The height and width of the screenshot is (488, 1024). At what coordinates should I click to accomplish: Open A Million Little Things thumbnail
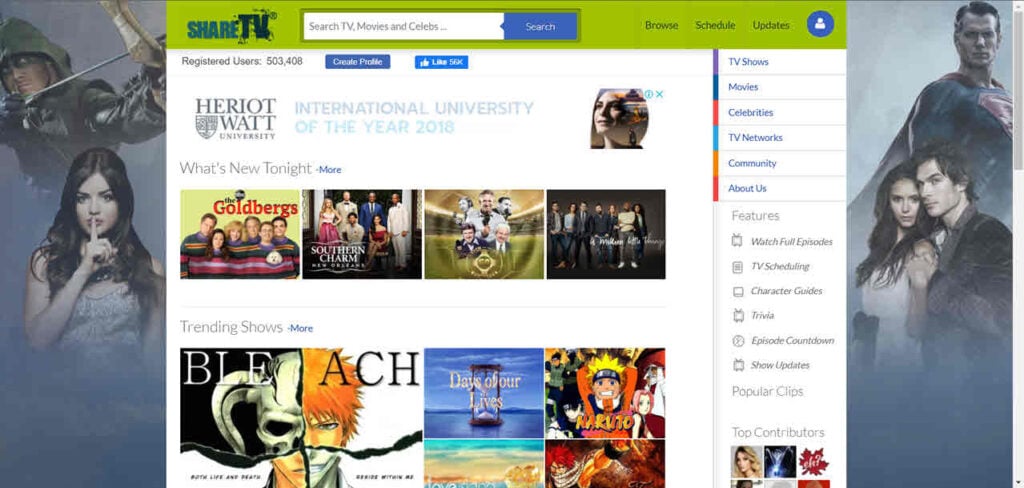606,234
